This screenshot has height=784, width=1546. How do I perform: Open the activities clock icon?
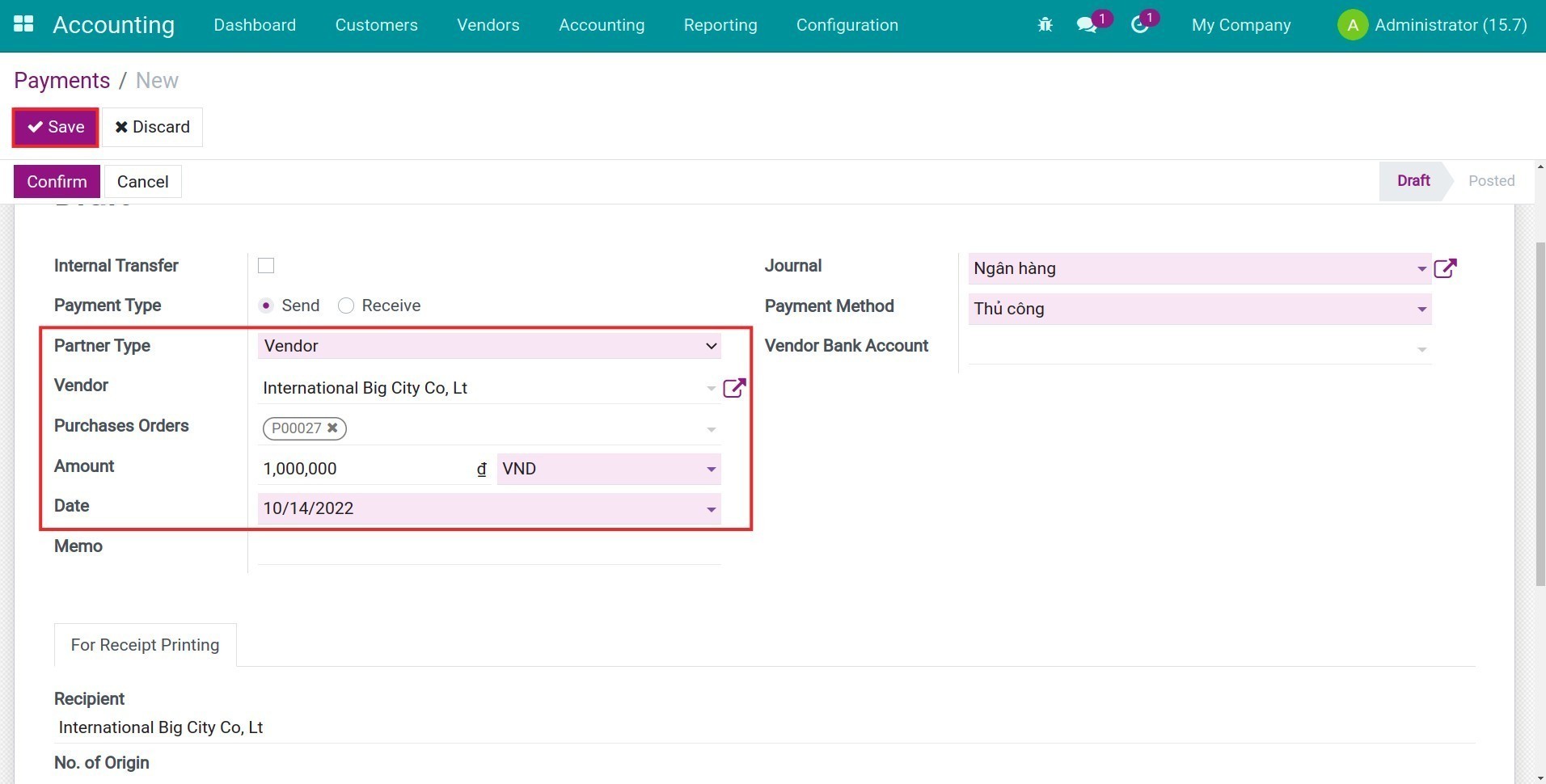[1138, 25]
